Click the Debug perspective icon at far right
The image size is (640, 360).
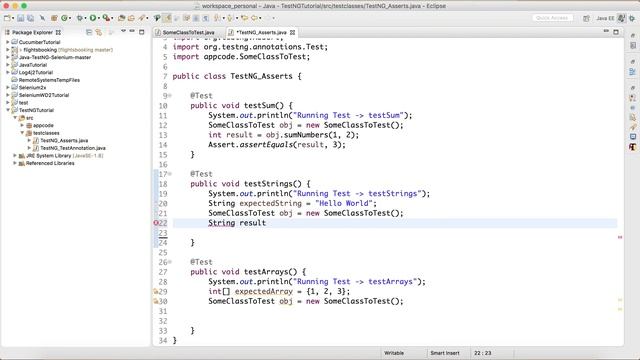coord(632,18)
